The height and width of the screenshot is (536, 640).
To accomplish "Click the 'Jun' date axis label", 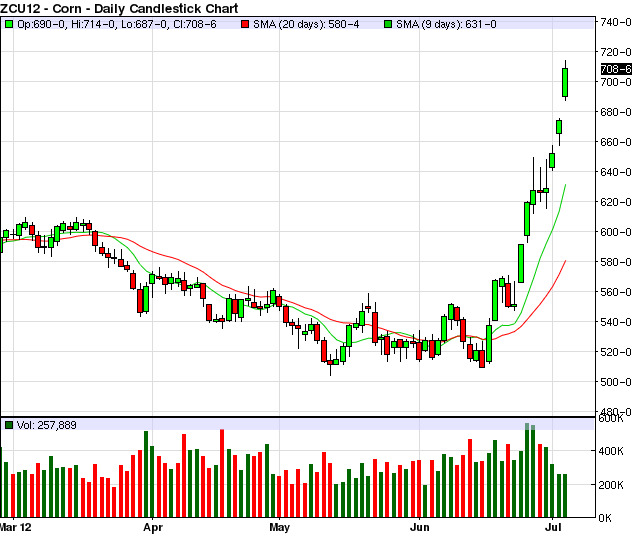I will [x=420, y=527].
